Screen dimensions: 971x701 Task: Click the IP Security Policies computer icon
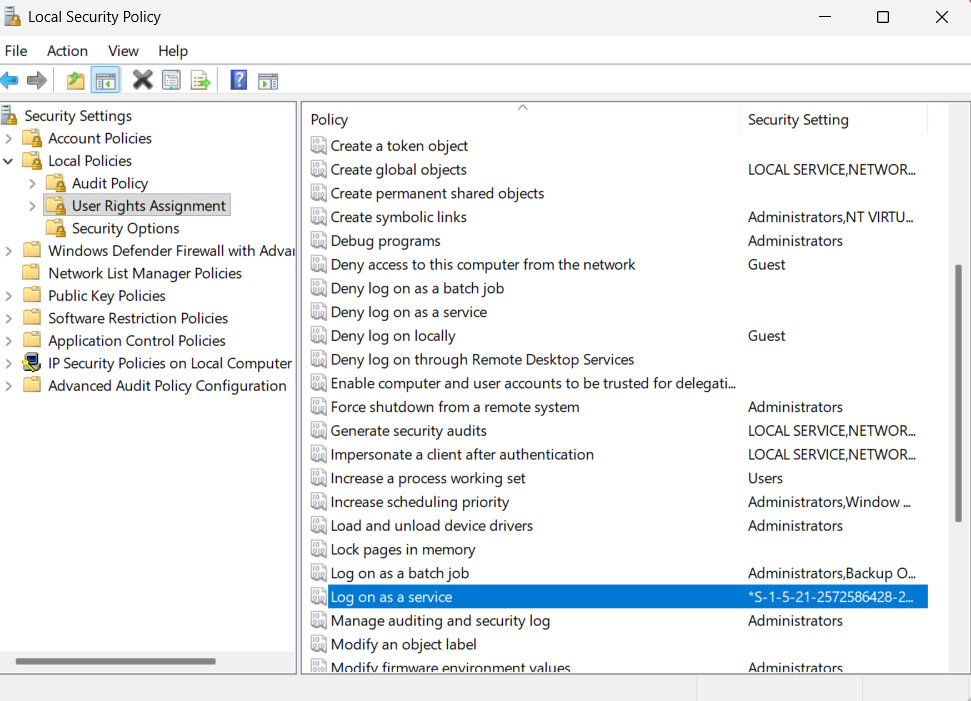[32, 363]
